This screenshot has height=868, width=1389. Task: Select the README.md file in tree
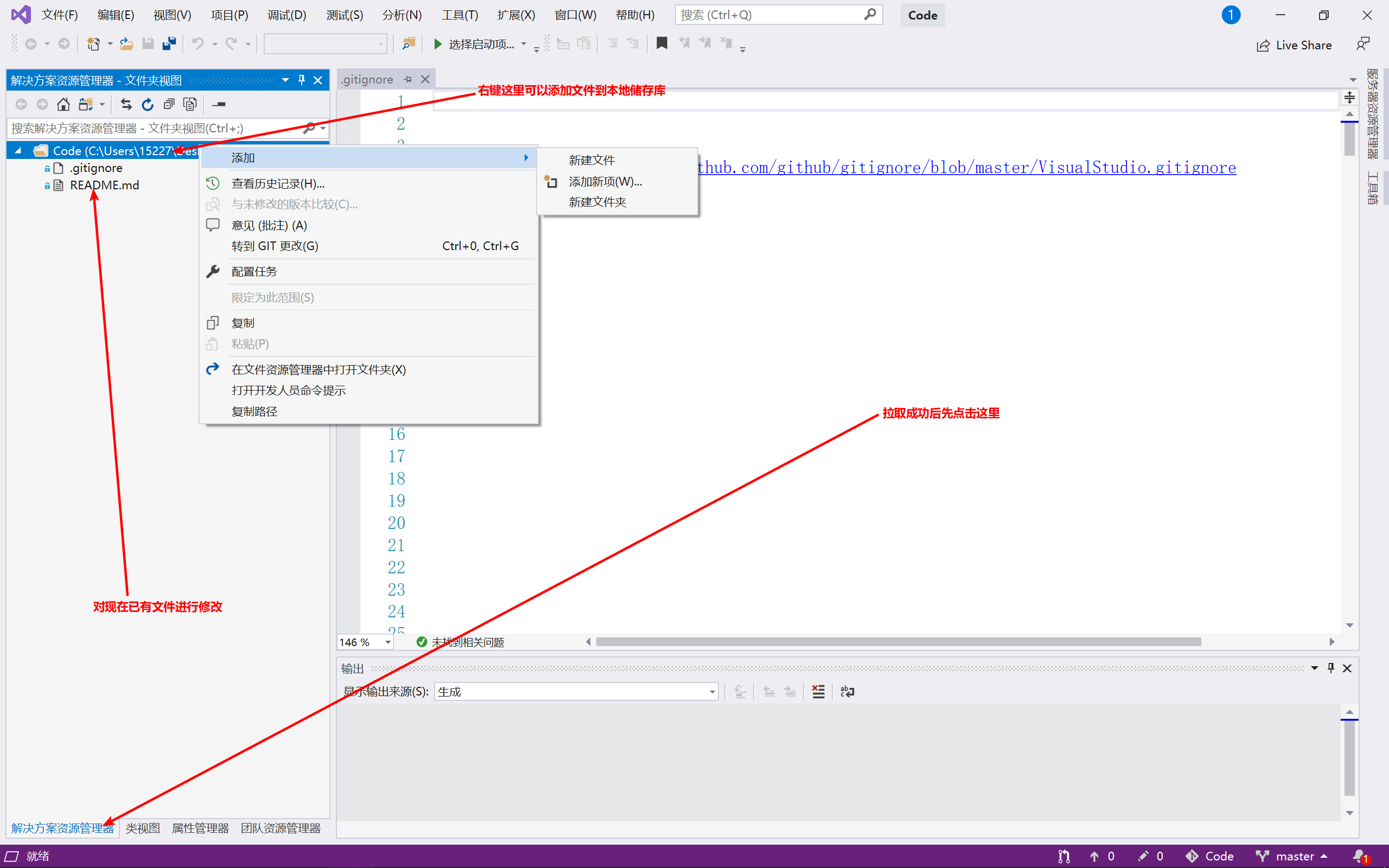click(x=104, y=185)
